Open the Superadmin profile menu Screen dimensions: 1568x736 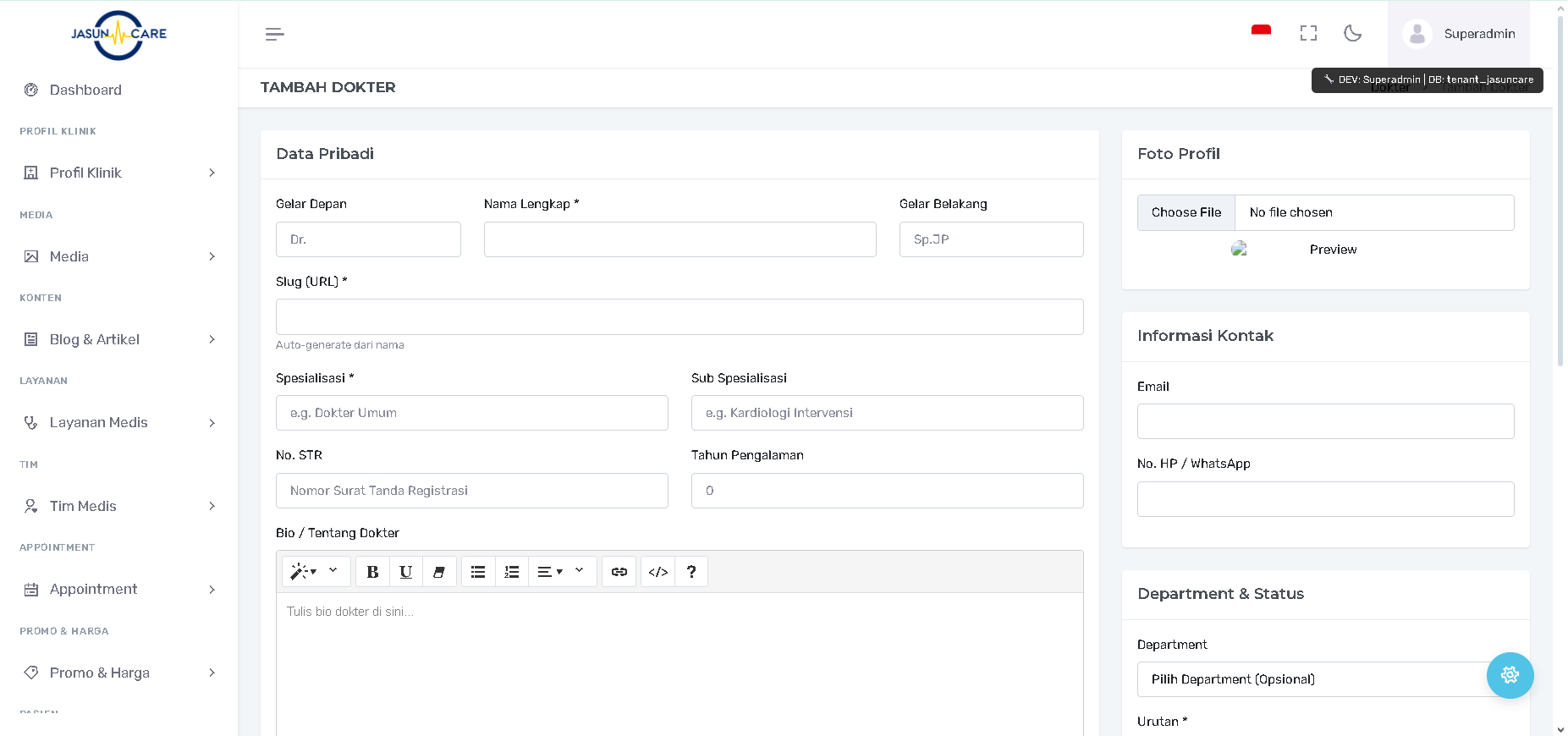click(x=1459, y=34)
